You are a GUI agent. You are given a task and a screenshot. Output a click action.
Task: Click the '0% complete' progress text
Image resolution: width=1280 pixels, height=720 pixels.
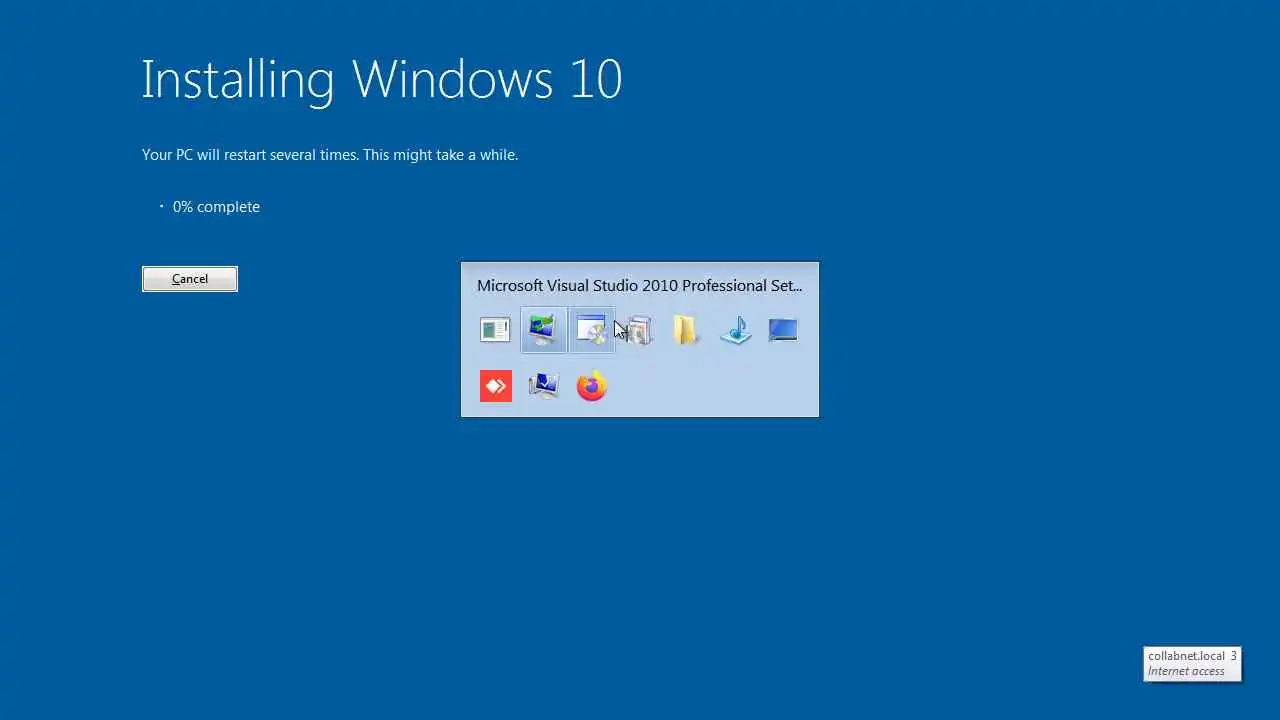tap(216, 207)
